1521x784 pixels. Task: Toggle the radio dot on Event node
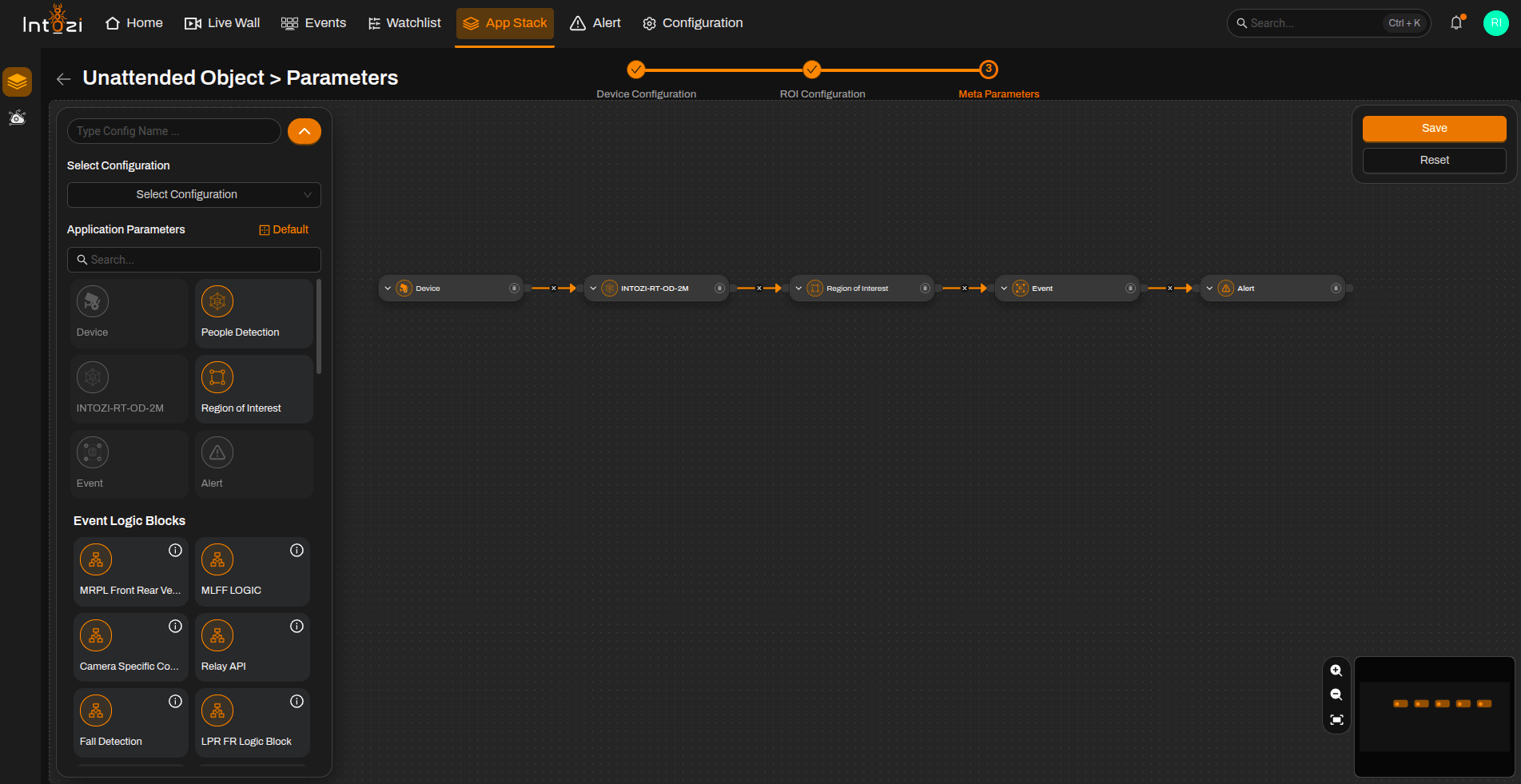1130,289
